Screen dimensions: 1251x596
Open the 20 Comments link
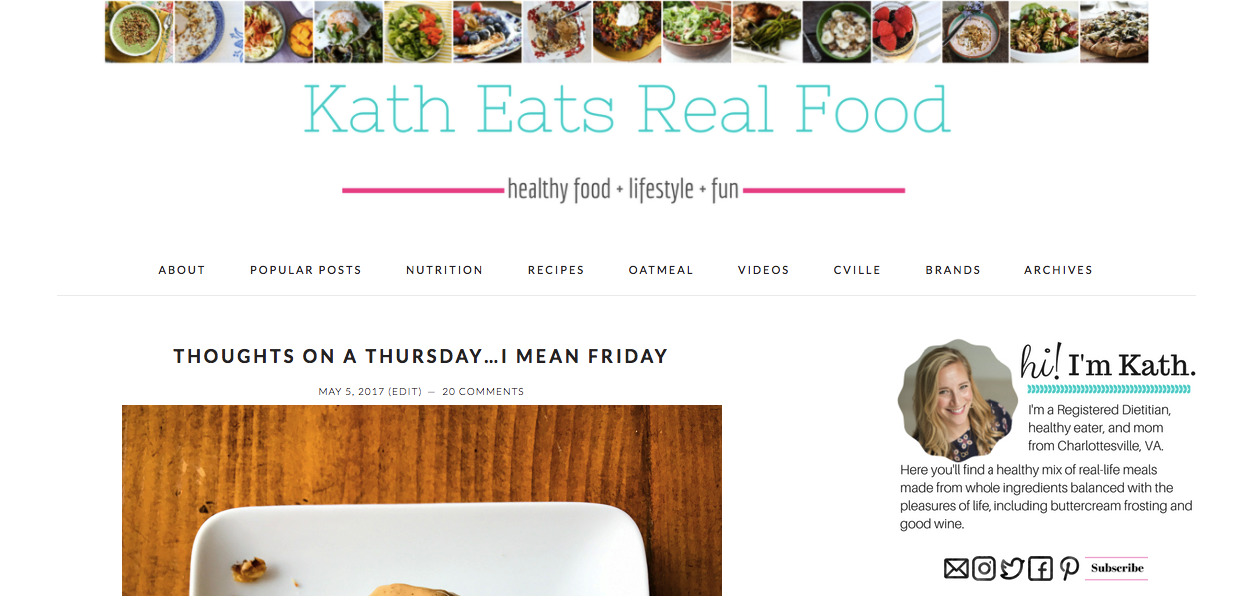[x=483, y=391]
